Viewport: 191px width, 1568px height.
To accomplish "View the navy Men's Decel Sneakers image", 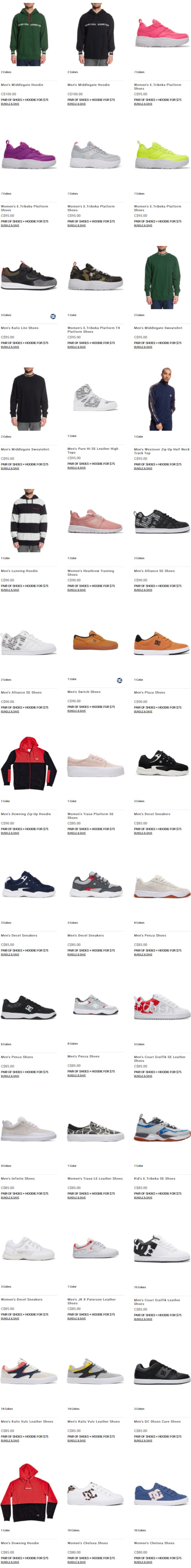I will (29, 885).
